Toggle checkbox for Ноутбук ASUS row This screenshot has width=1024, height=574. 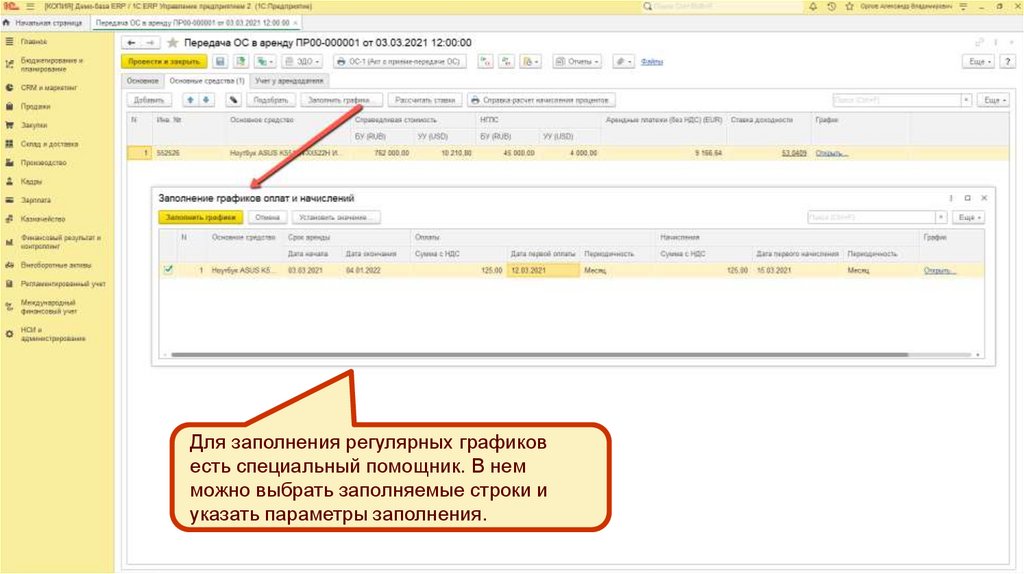pyautogui.click(x=168, y=270)
